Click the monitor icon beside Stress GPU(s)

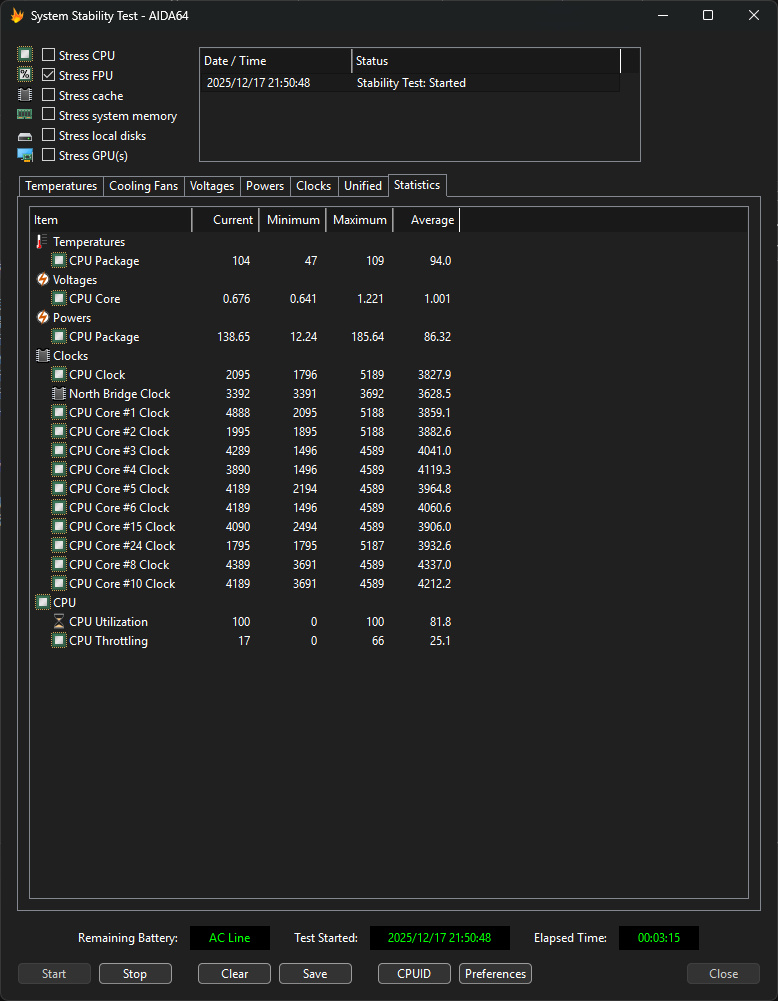click(x=25, y=155)
